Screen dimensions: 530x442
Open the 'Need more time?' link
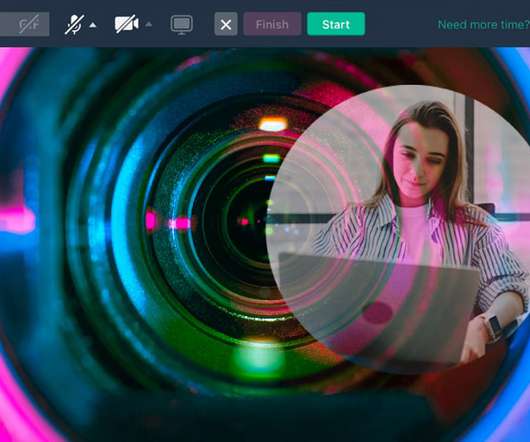[483, 25]
